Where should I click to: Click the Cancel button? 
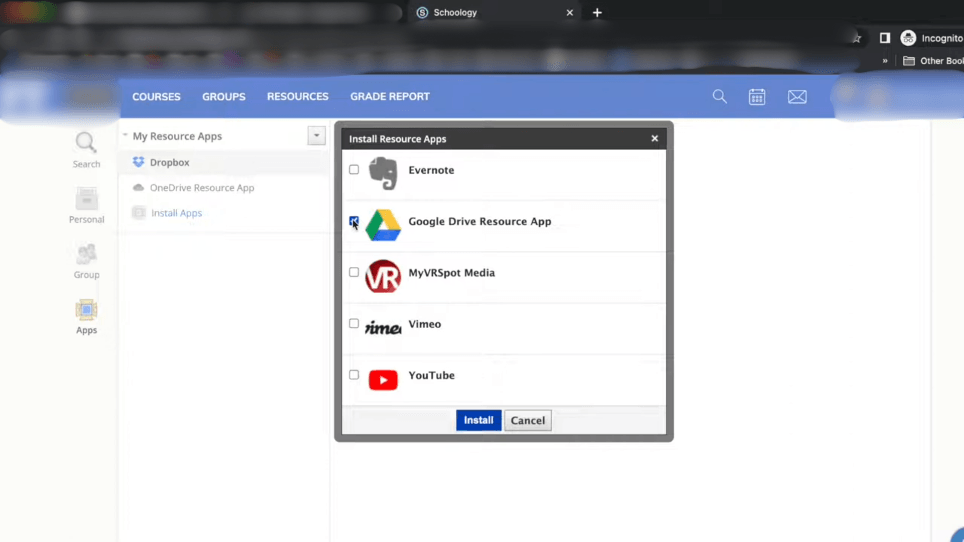[527, 420]
